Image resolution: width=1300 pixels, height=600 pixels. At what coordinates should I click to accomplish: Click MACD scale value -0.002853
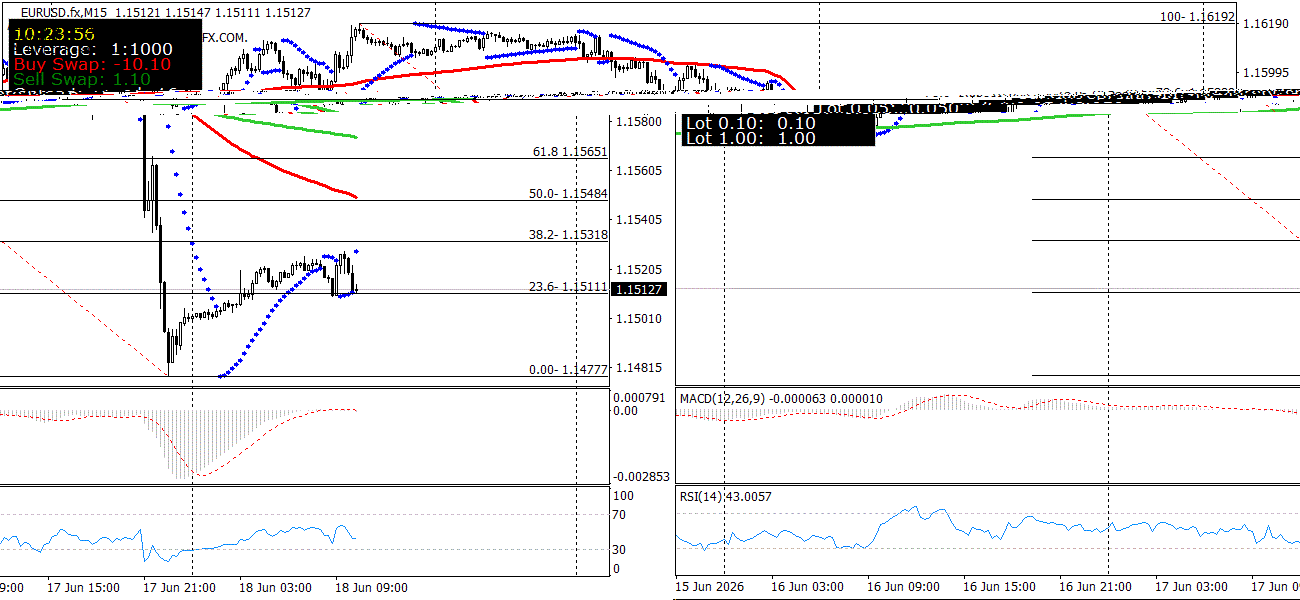pyautogui.click(x=641, y=477)
